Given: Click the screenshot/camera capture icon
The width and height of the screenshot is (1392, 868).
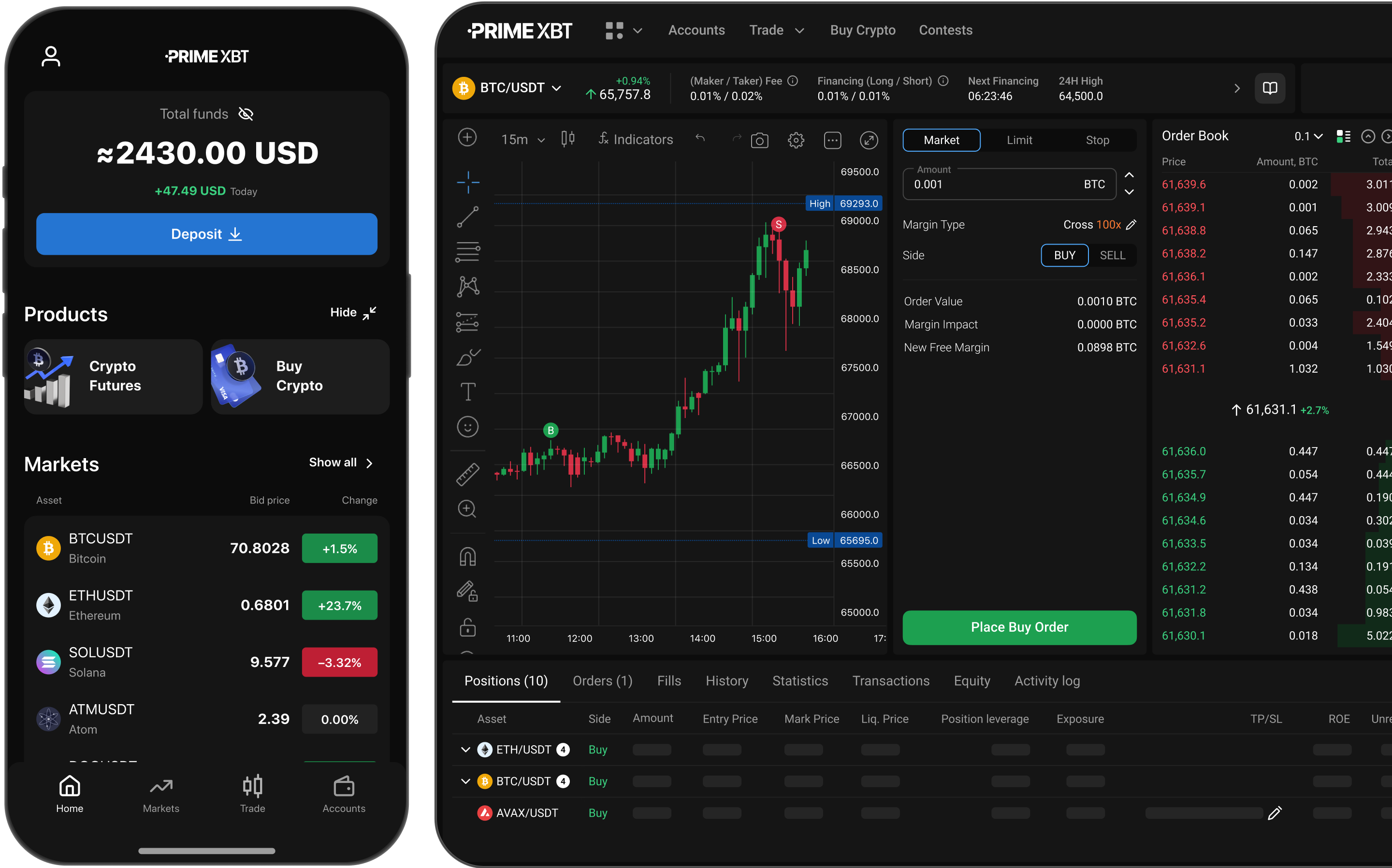Looking at the screenshot, I should click(x=759, y=139).
